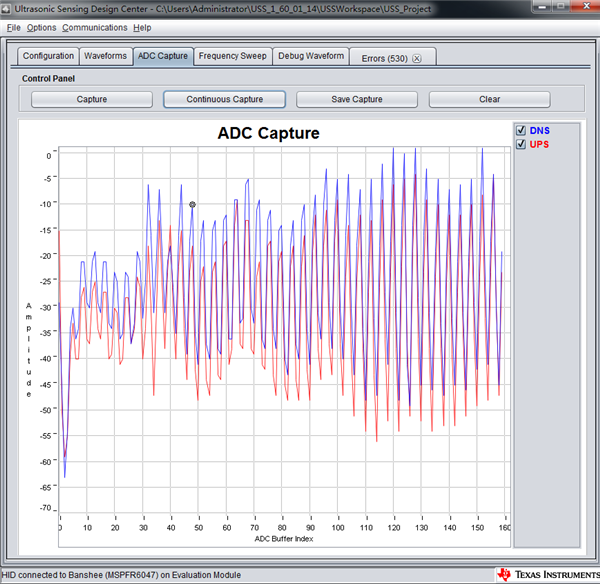
Task: Click the Save Capture button
Action: click(x=357, y=100)
